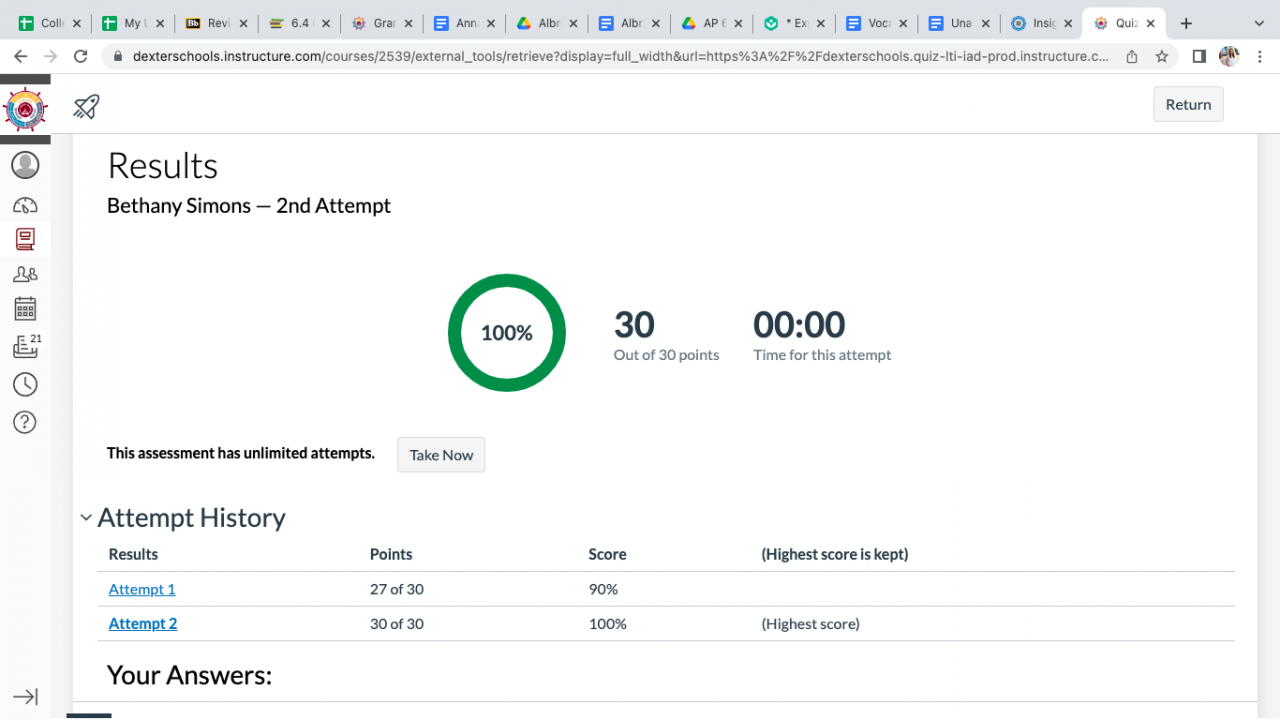Switch to the Vocabulary document tab
This screenshot has height=720, width=1280.
(x=869, y=23)
